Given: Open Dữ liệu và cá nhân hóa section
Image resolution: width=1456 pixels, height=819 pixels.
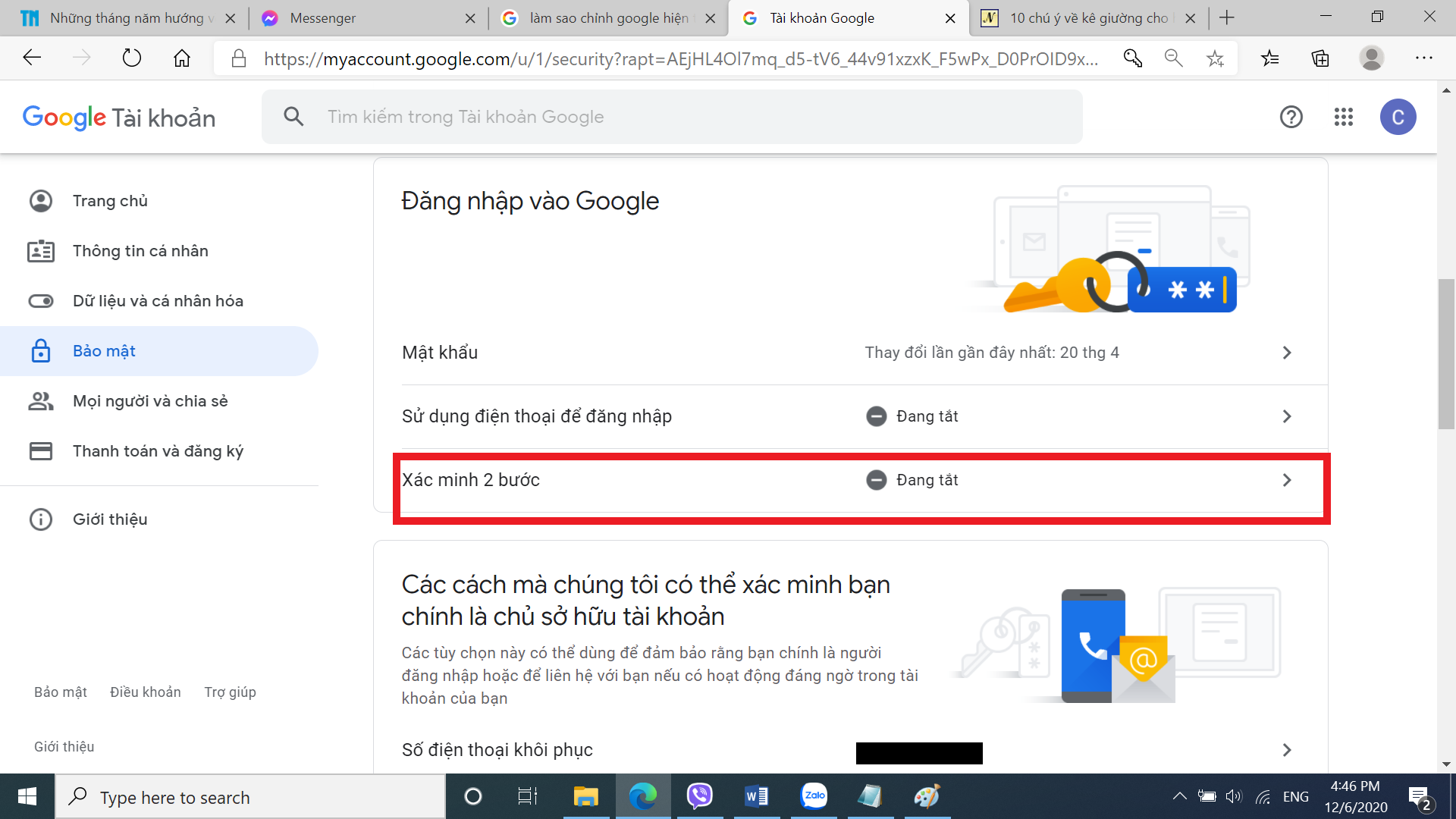Looking at the screenshot, I should [x=158, y=301].
